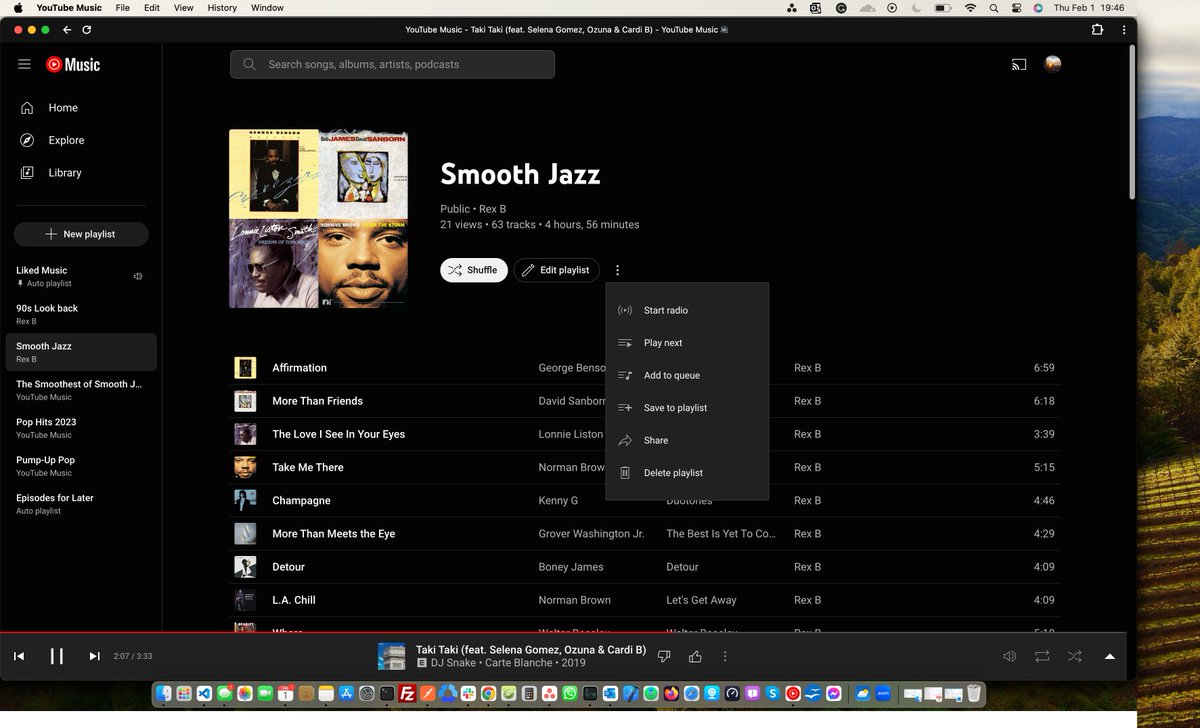Open the account avatar menu

pyautogui.click(x=1052, y=64)
